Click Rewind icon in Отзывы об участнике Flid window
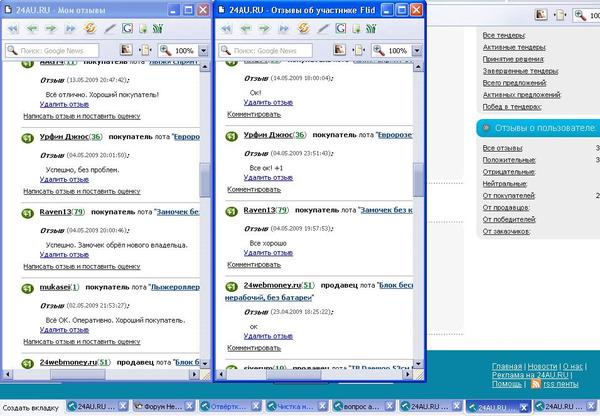This screenshot has height=416, width=600. (x=227, y=29)
